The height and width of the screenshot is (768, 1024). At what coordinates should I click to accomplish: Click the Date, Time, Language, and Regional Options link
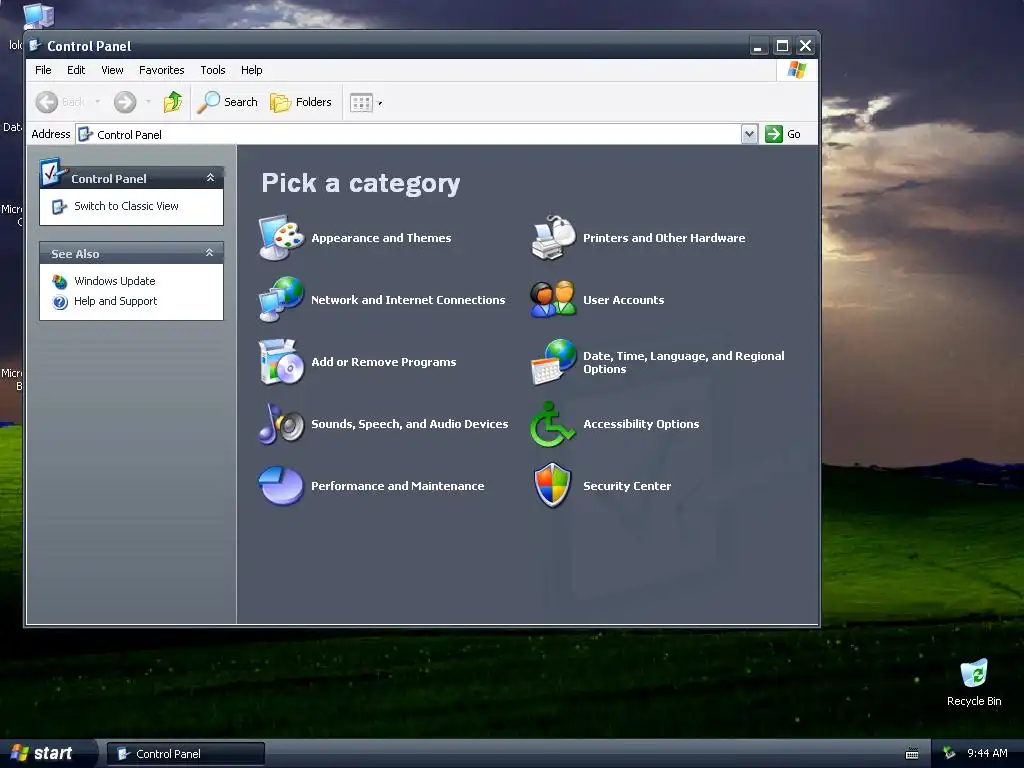click(684, 362)
